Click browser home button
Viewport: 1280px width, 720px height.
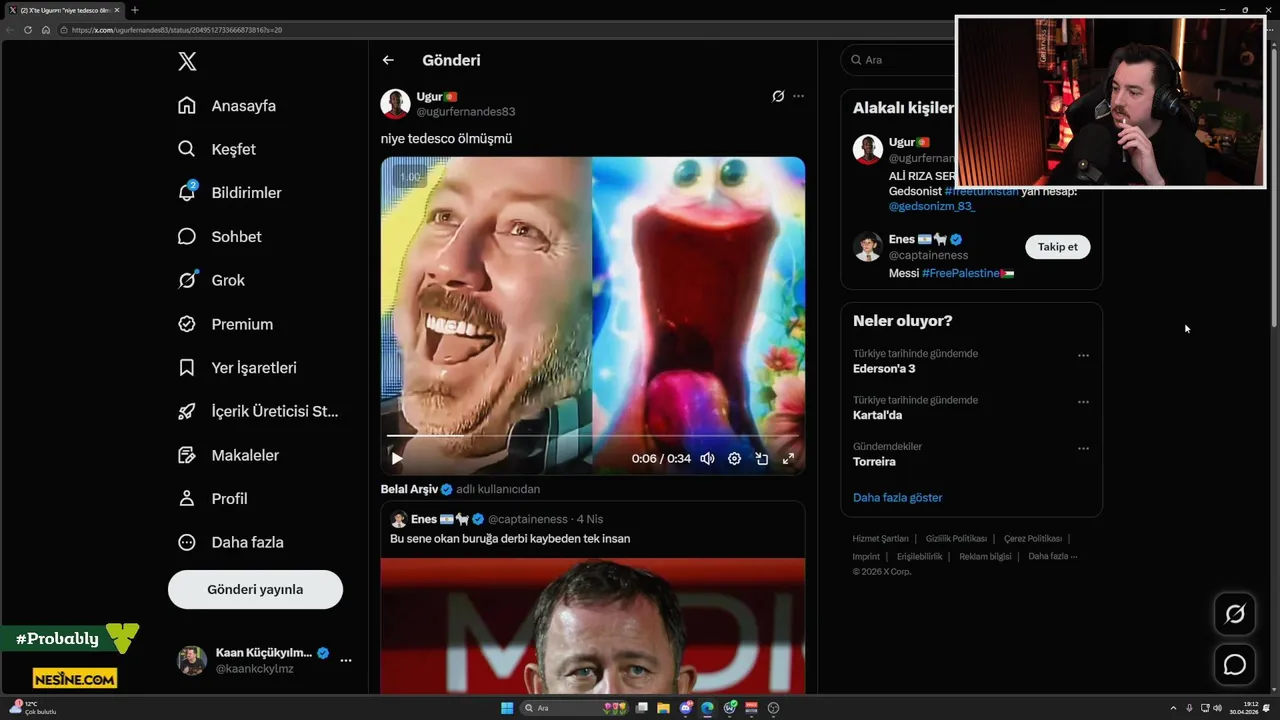(x=46, y=30)
